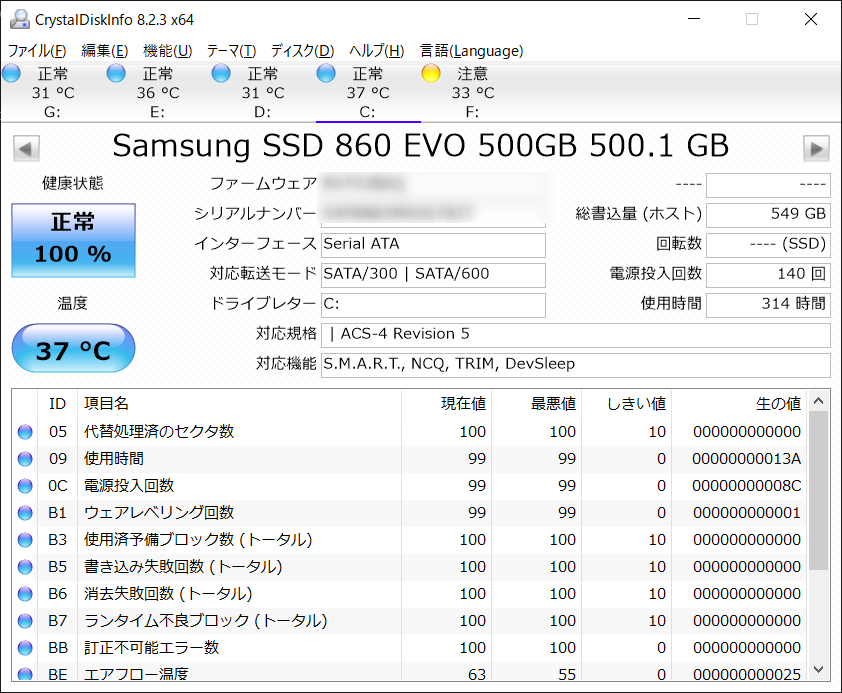Select the 消去失敗回数 (トータル) row
Screen dimensions: 842x693
(x=409, y=594)
